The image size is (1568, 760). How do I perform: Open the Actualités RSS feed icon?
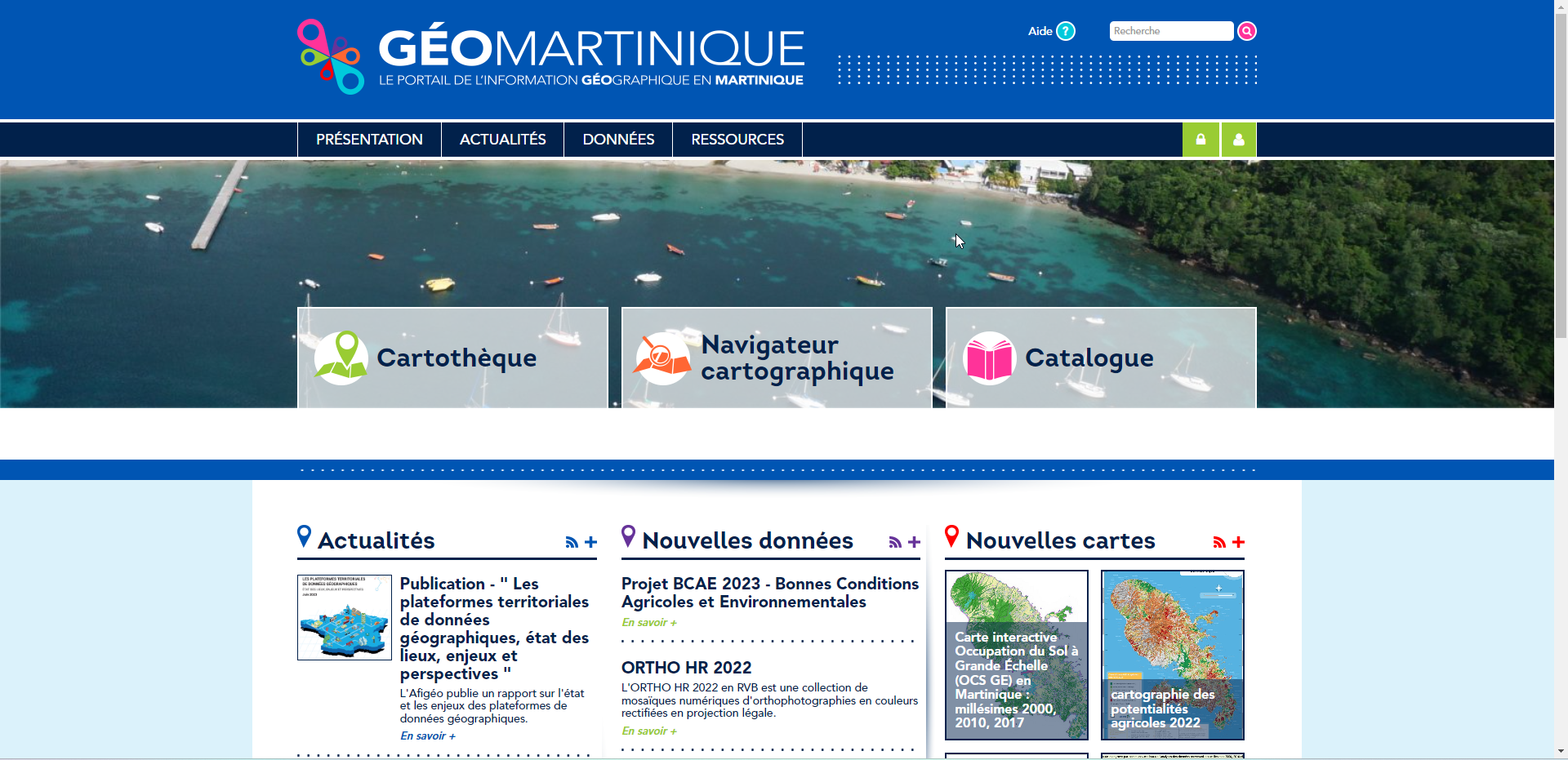[x=572, y=542]
